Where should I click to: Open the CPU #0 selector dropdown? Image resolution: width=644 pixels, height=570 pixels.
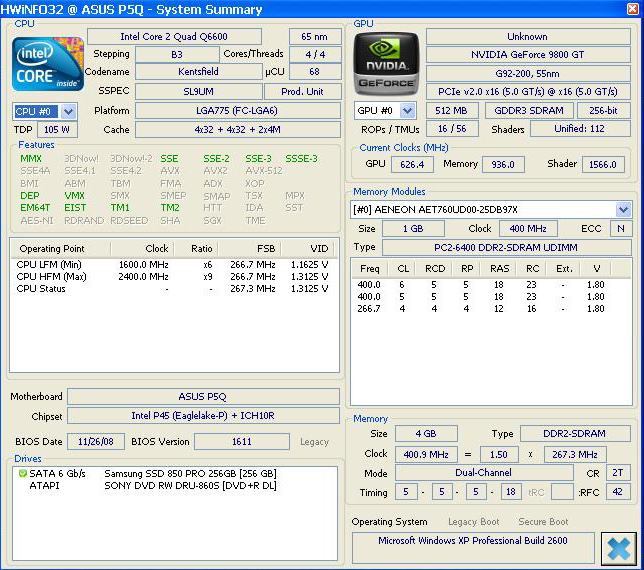pos(69,111)
